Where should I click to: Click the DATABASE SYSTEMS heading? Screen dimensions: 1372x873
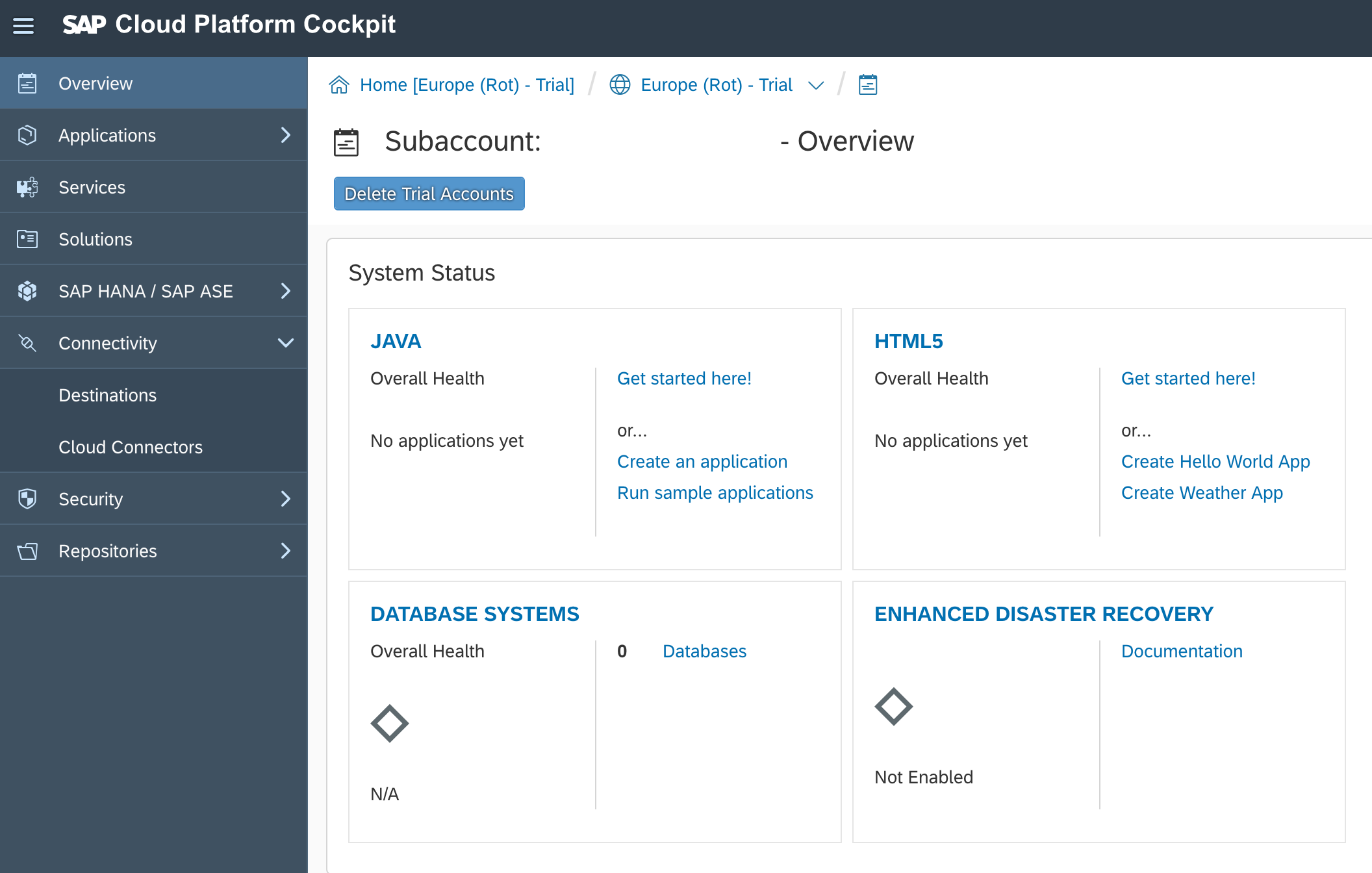pos(474,614)
